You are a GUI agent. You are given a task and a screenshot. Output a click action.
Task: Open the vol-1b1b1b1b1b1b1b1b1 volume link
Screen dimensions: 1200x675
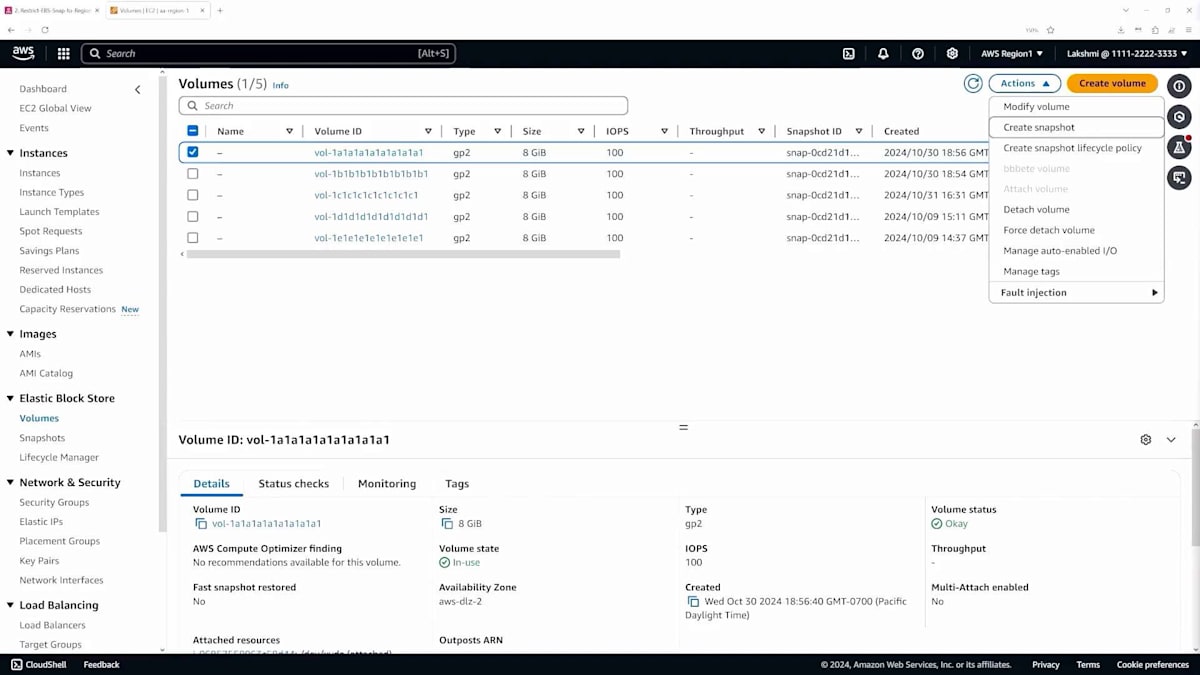[x=371, y=174]
